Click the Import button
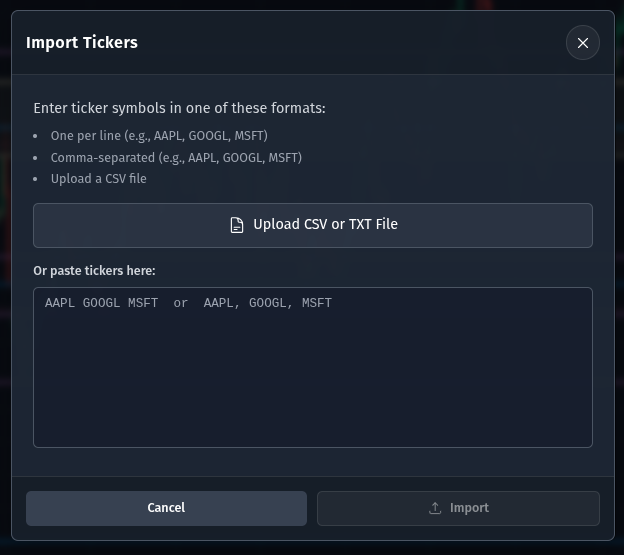 [x=458, y=508]
